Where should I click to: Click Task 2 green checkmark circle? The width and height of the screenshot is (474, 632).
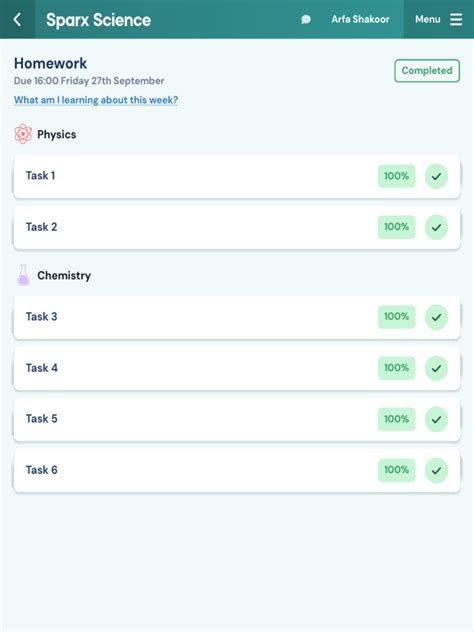[436, 227]
